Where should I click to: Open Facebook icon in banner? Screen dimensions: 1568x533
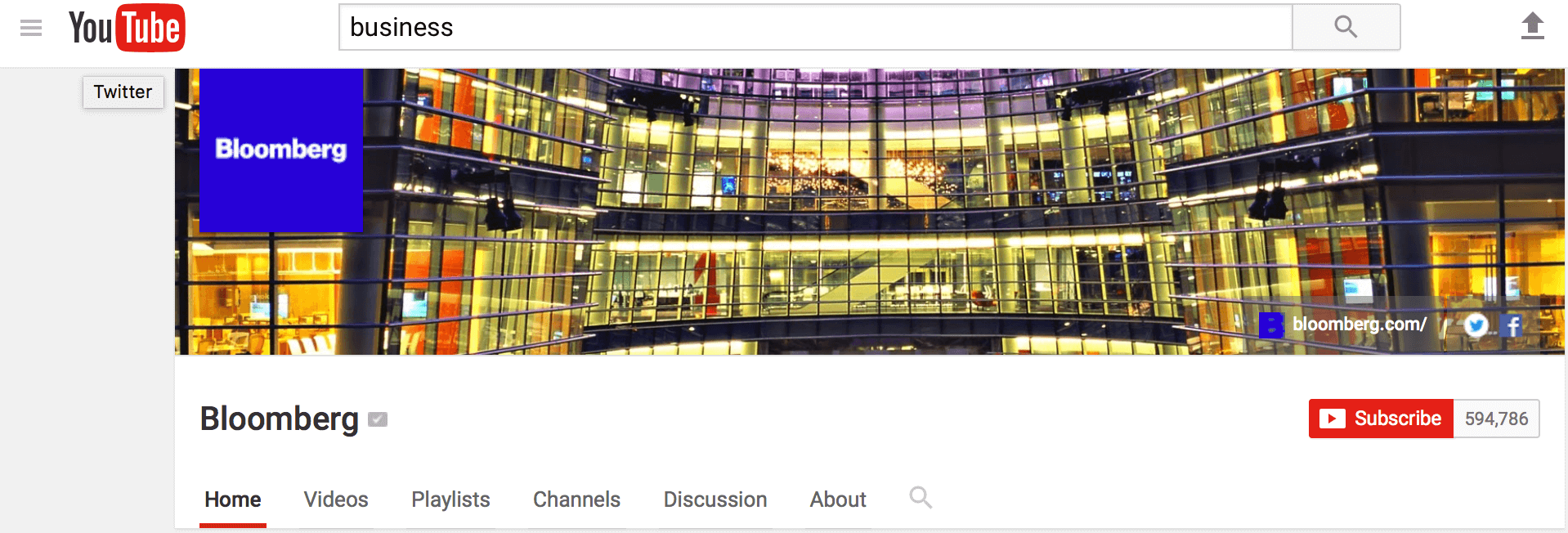click(1512, 325)
